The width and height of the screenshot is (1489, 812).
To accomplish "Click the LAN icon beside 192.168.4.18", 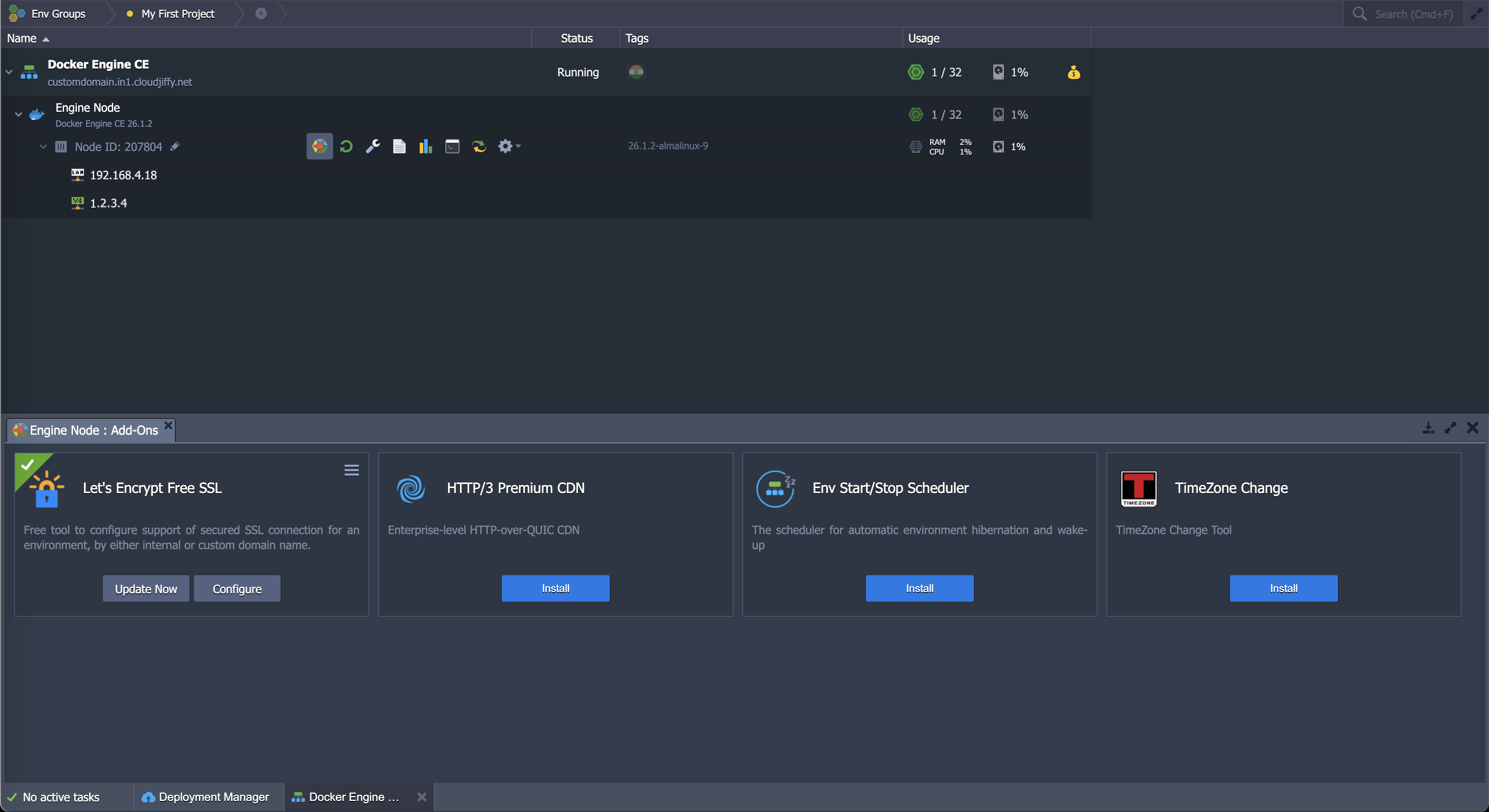I will click(77, 175).
